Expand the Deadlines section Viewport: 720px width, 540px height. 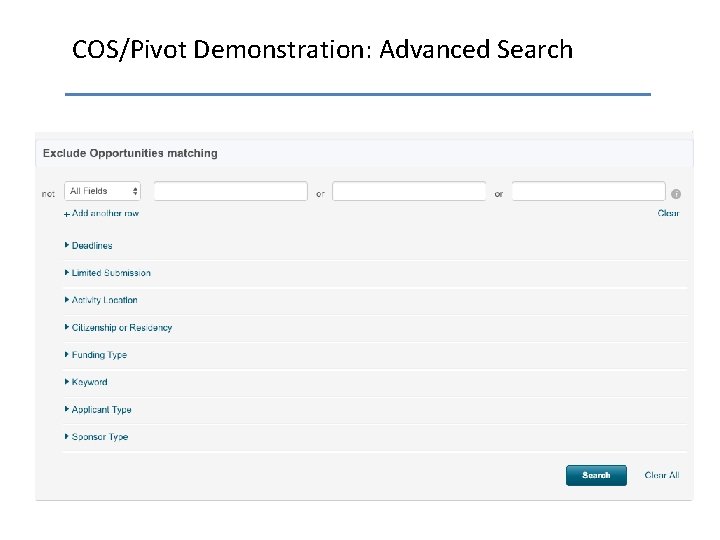point(89,246)
